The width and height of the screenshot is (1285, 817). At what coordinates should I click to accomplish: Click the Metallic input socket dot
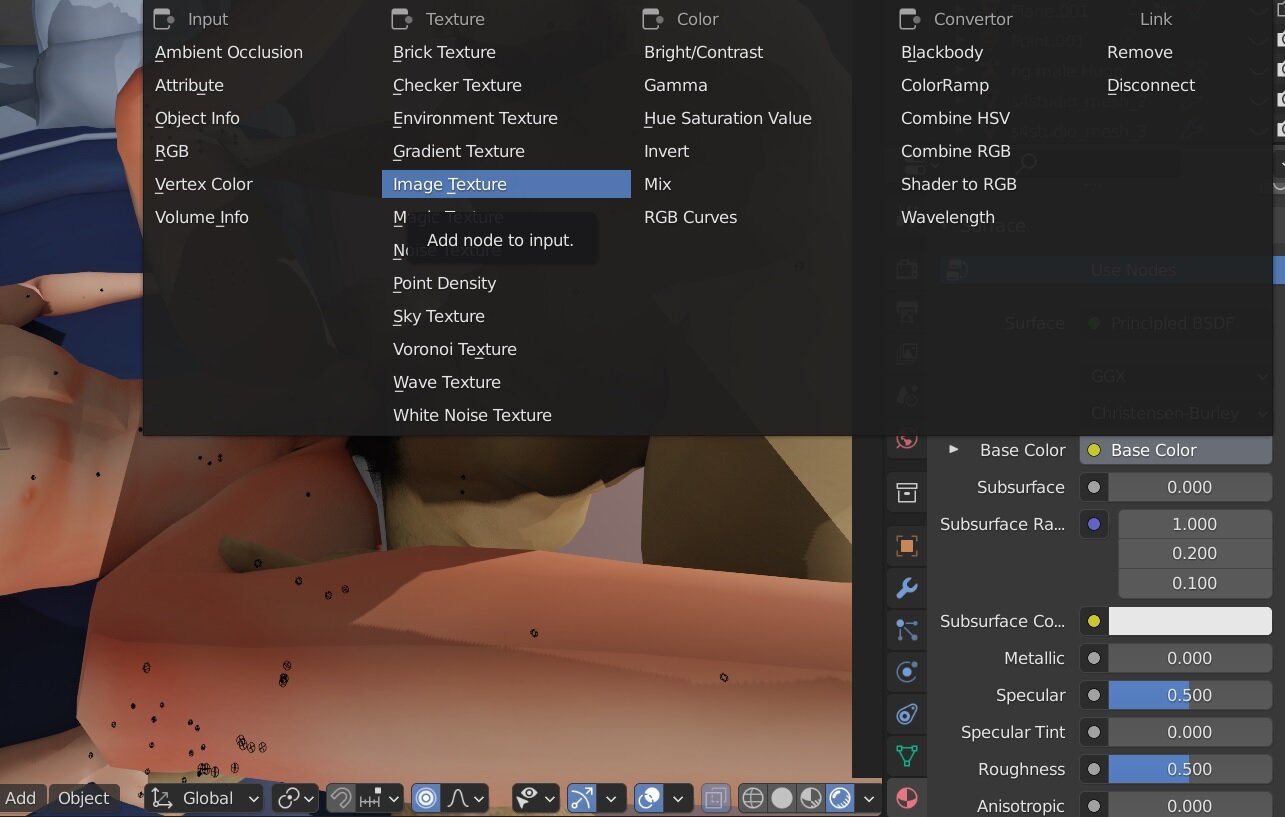[1094, 658]
